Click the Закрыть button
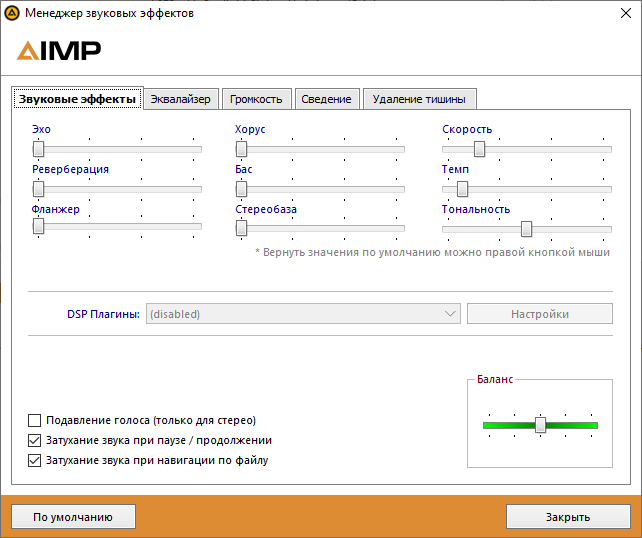The image size is (642, 538). tap(567, 517)
